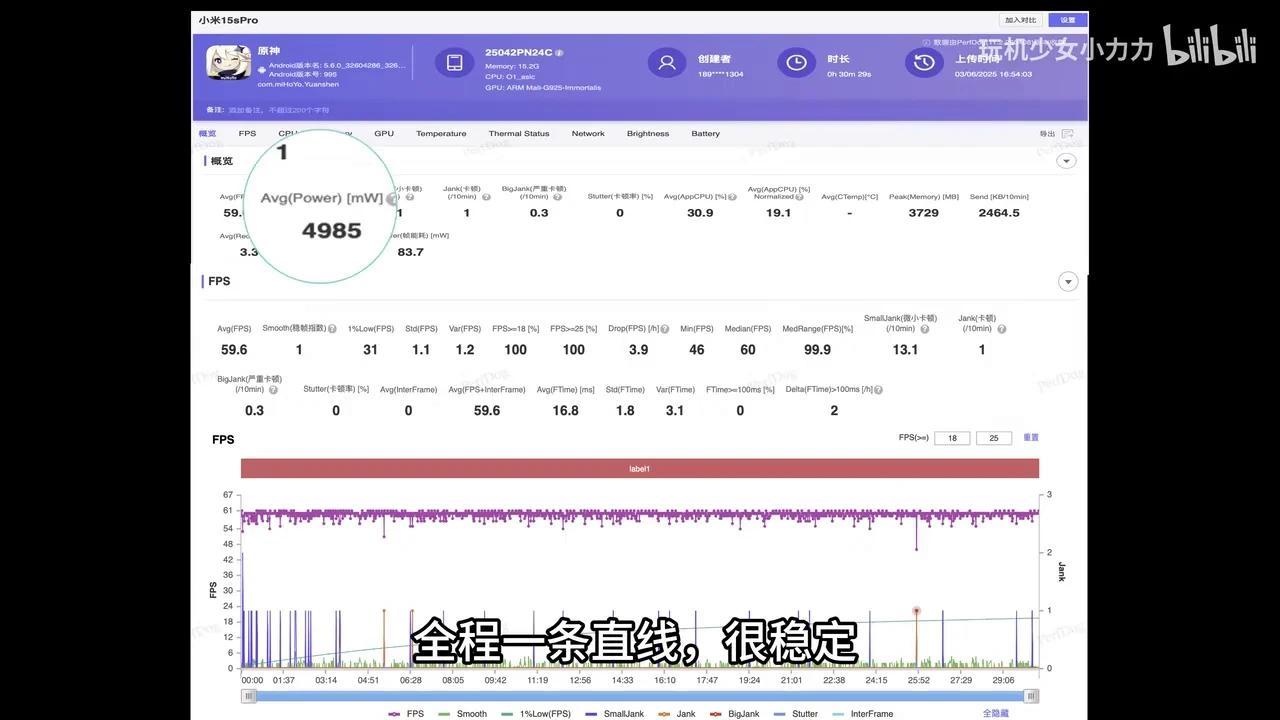Click the upload time history icon beside 上传时间
This screenshot has width=1280, height=720.
[x=923, y=62]
